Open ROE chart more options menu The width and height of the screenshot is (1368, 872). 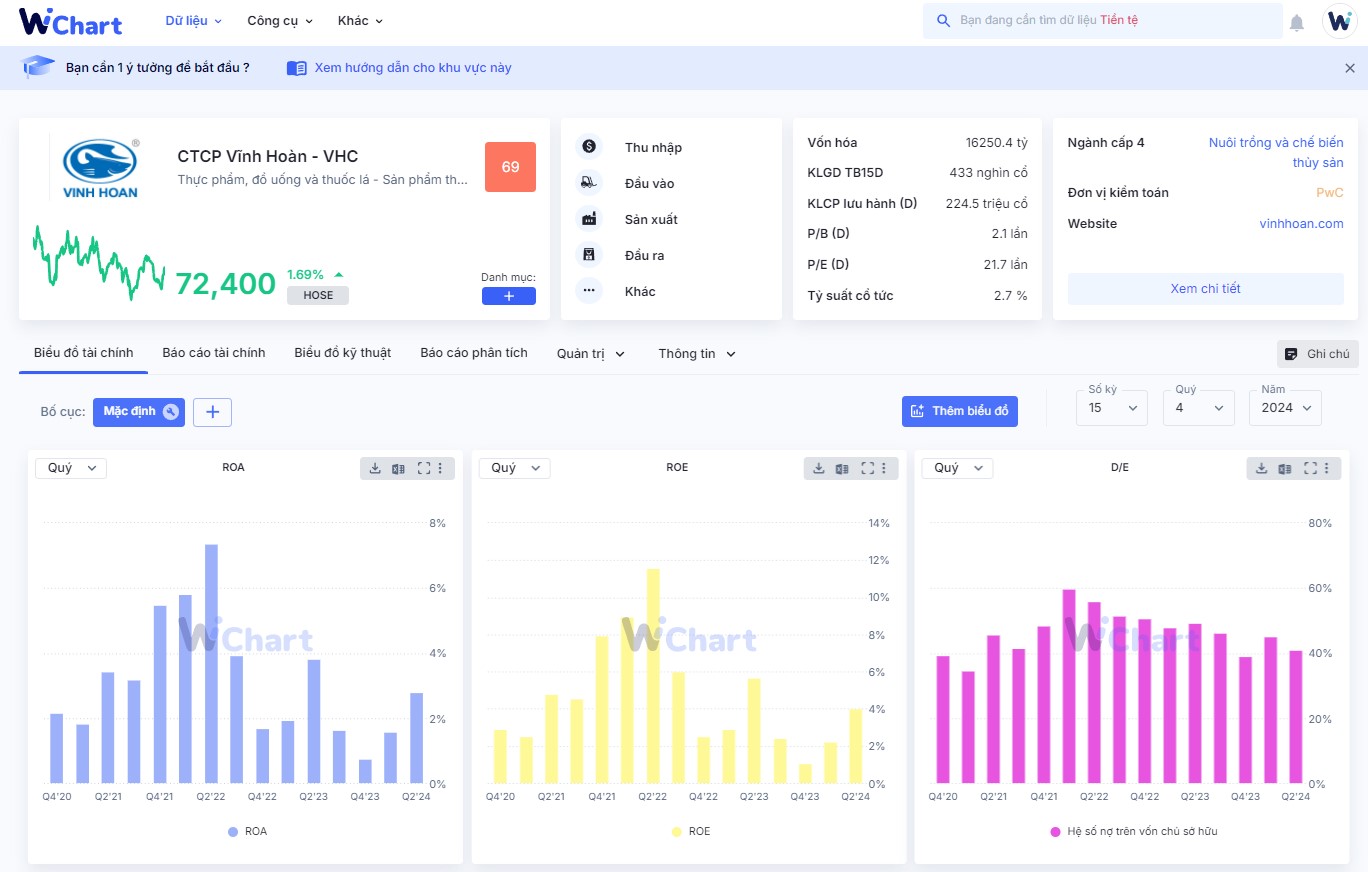(885, 468)
